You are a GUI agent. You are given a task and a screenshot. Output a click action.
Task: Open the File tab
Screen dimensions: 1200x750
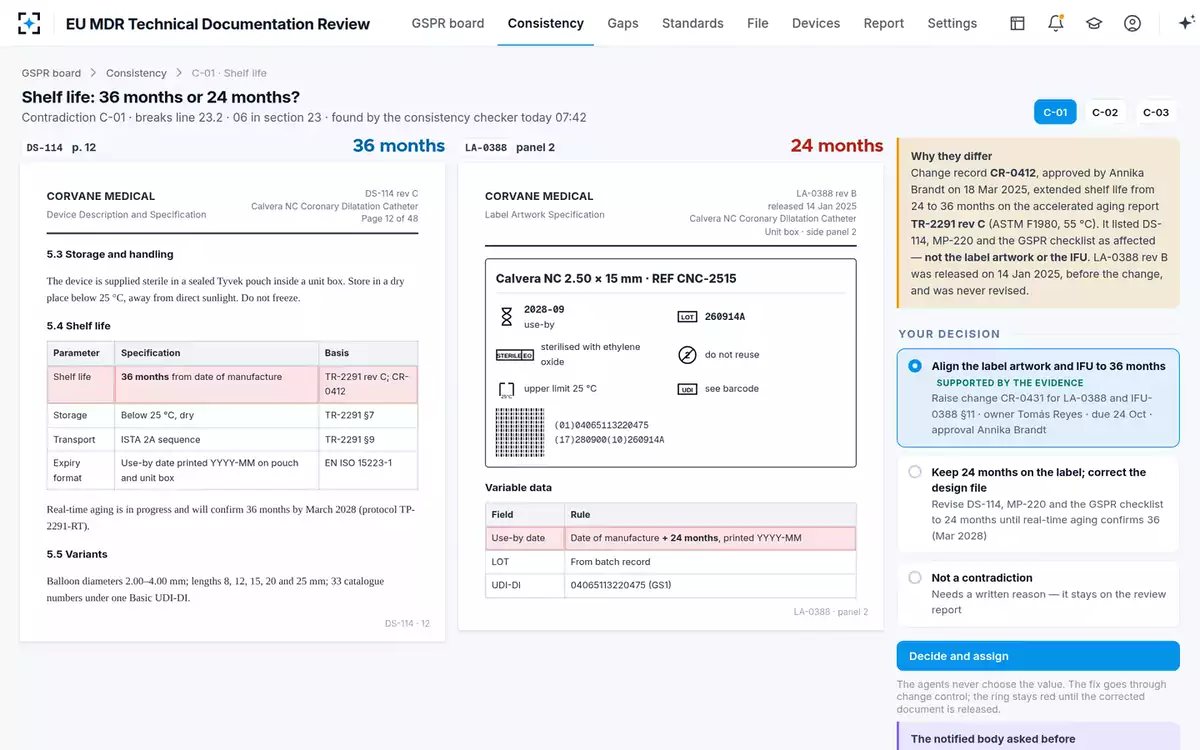pos(758,23)
